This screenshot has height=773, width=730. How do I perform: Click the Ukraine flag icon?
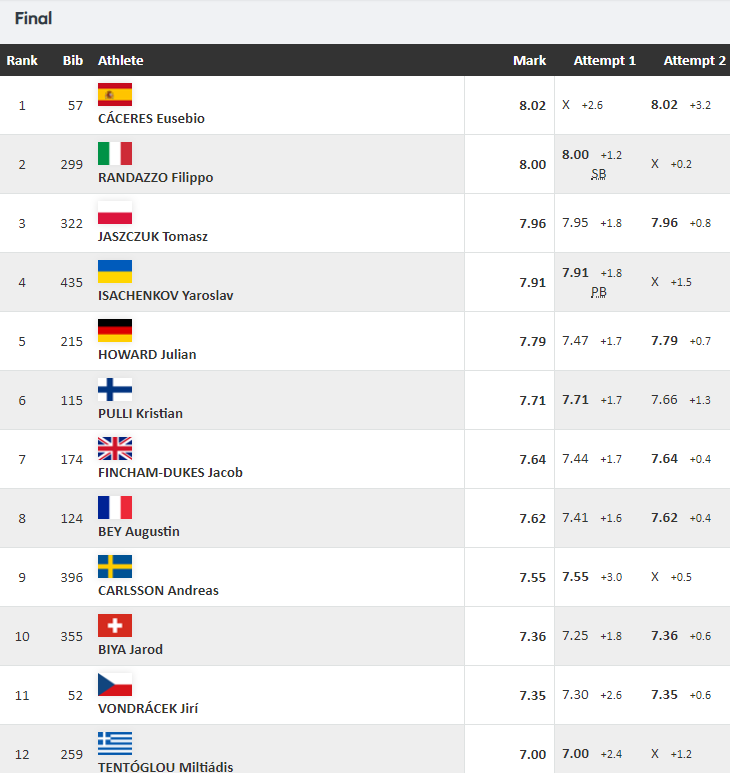pos(115,272)
